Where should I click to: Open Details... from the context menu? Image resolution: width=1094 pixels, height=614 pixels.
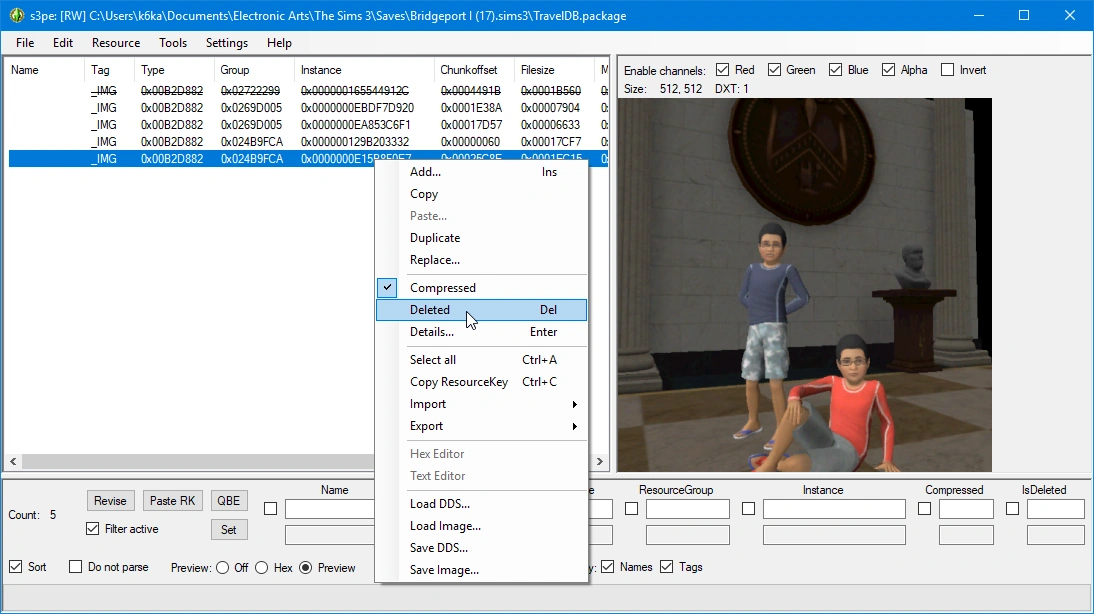(x=481, y=332)
